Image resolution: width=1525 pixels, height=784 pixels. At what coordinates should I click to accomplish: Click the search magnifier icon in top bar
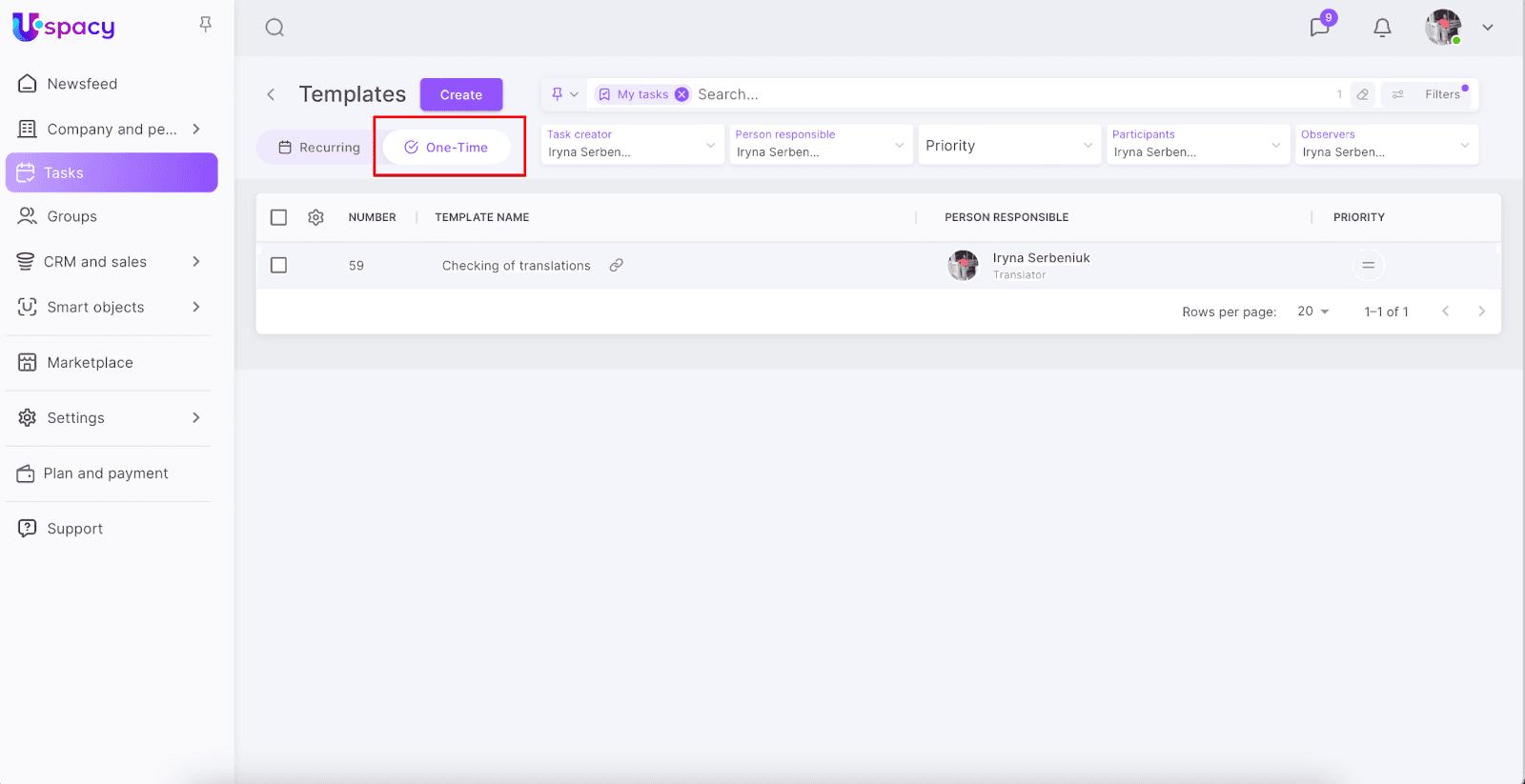(x=274, y=28)
